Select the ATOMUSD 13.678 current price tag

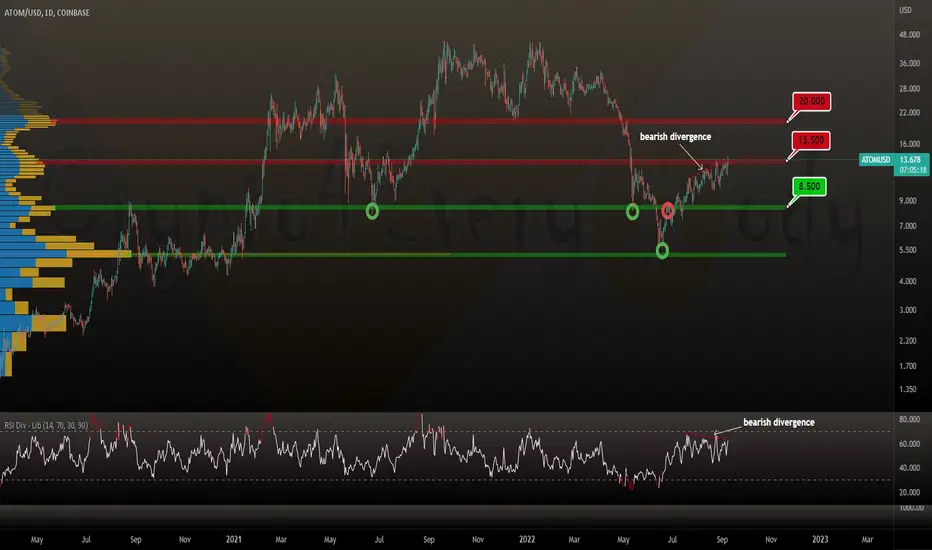coord(894,159)
